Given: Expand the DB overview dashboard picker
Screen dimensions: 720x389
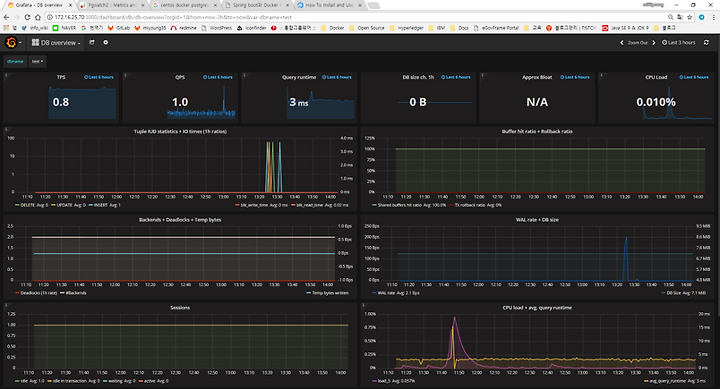Looking at the screenshot, I should (56, 43).
